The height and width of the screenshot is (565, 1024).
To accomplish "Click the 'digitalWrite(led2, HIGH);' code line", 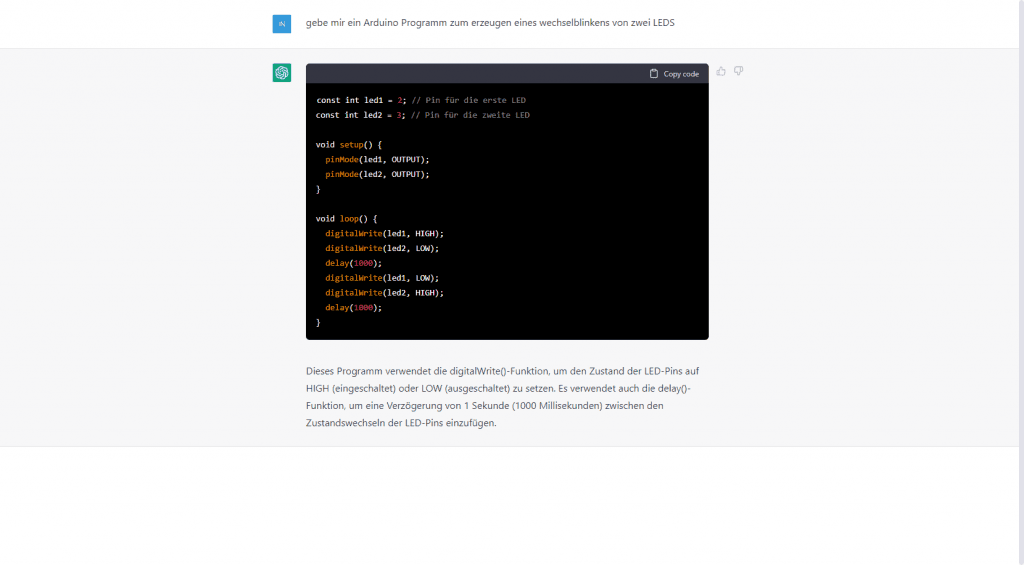I will tap(384, 293).
